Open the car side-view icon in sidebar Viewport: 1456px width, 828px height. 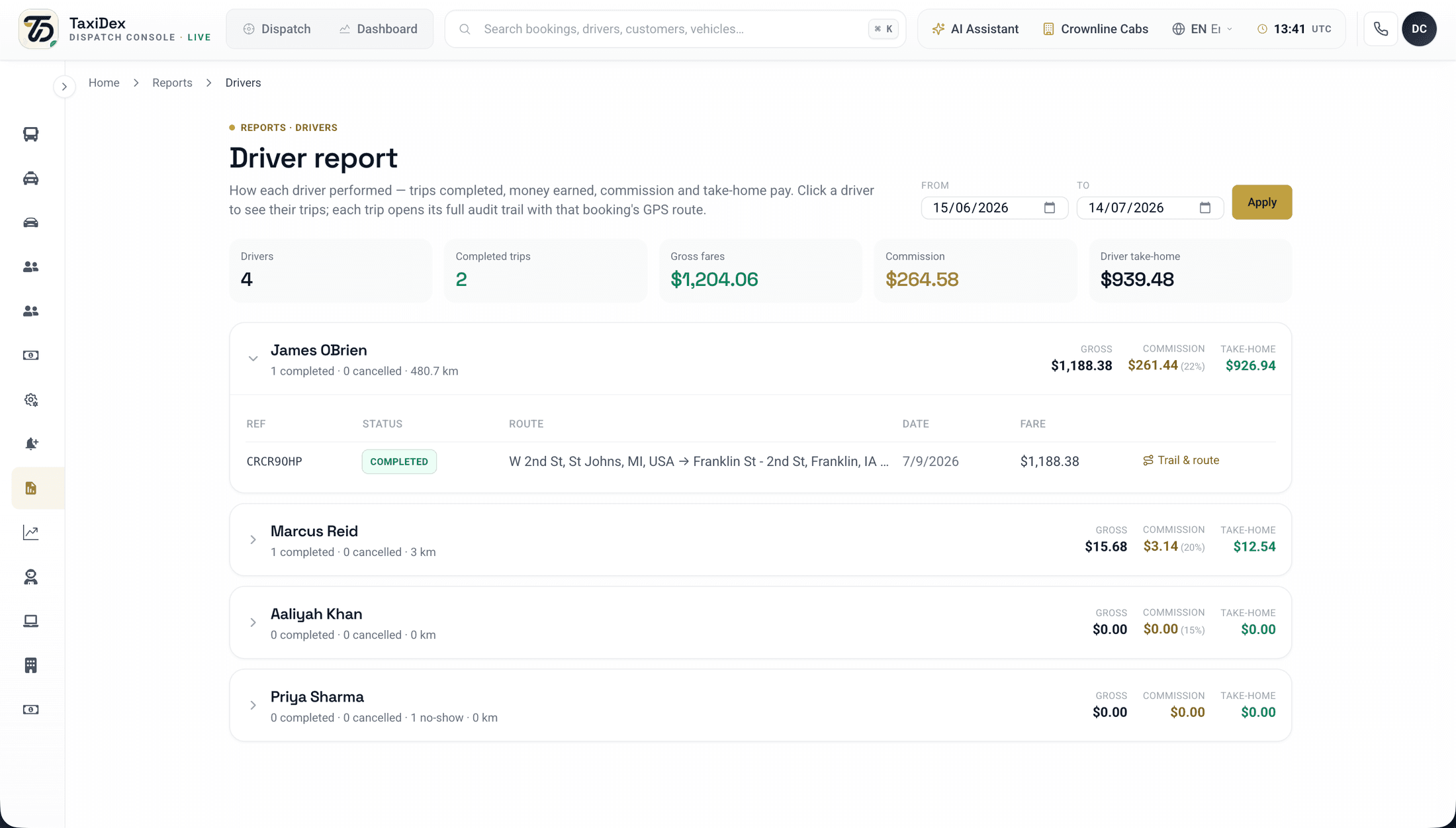coord(30,222)
